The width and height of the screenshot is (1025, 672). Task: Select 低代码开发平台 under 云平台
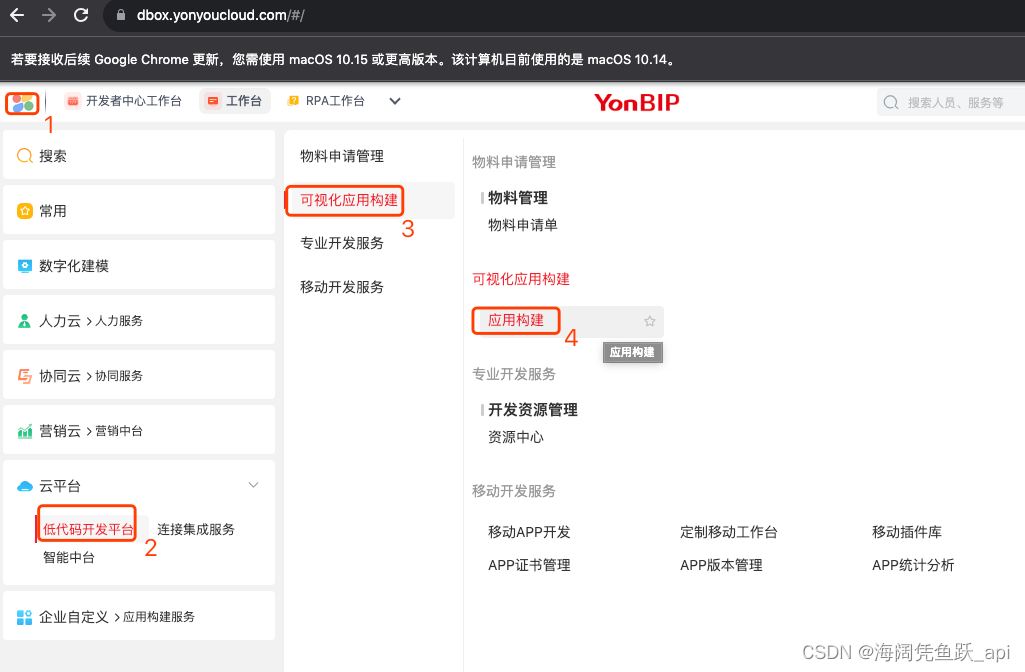[x=88, y=529]
